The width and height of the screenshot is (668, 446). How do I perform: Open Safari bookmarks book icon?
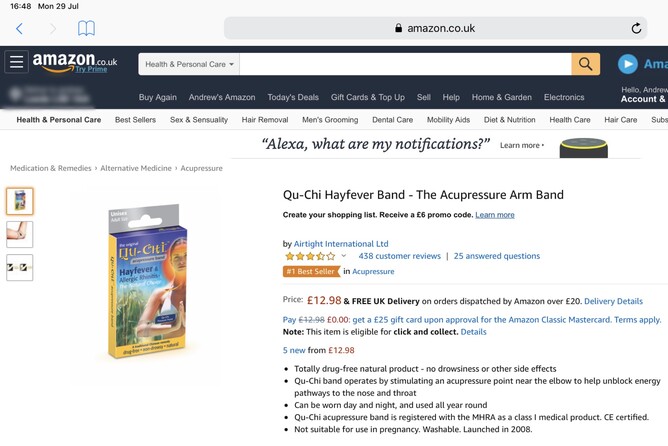pos(86,29)
